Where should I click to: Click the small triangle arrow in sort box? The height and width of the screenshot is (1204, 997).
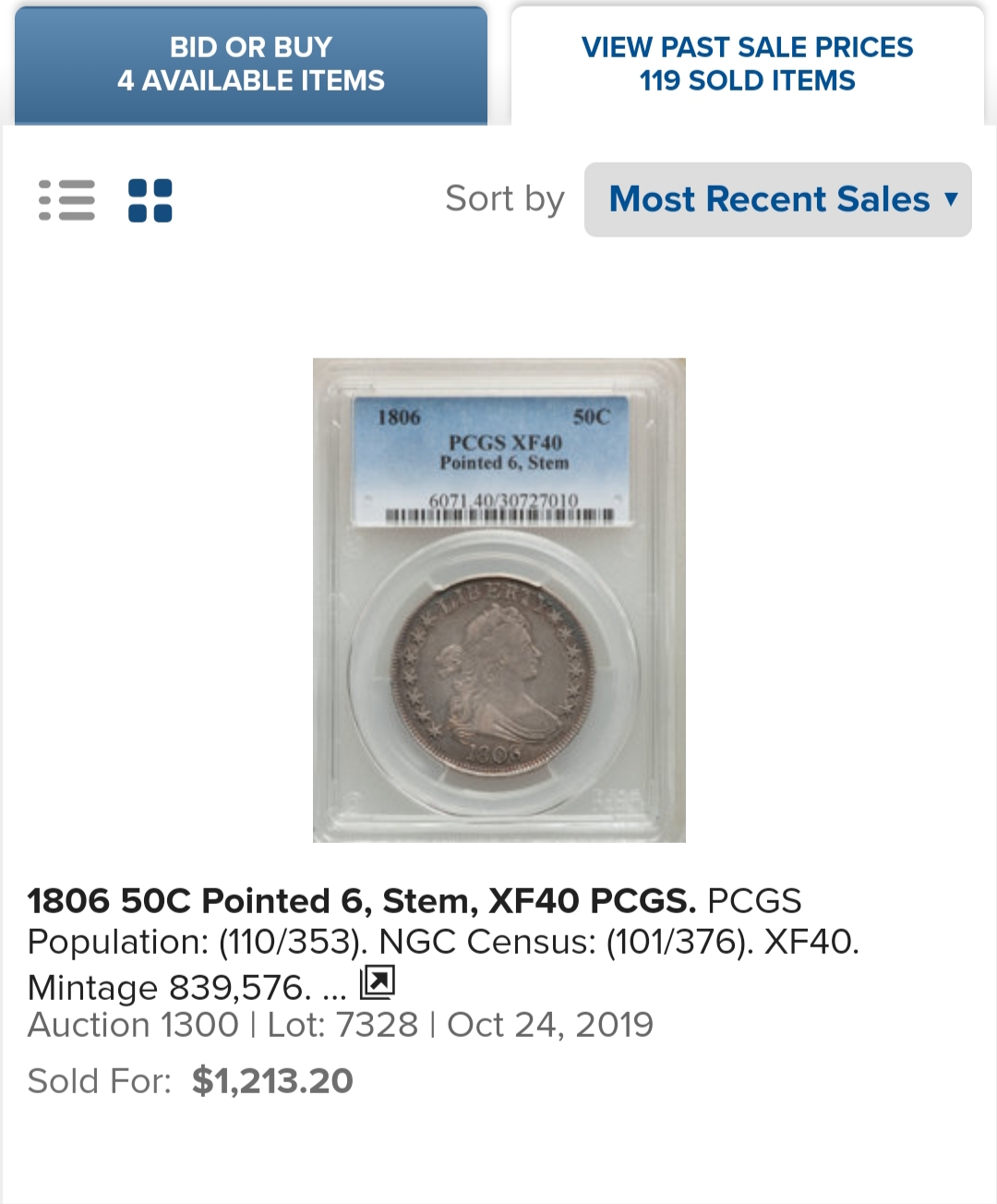click(951, 199)
